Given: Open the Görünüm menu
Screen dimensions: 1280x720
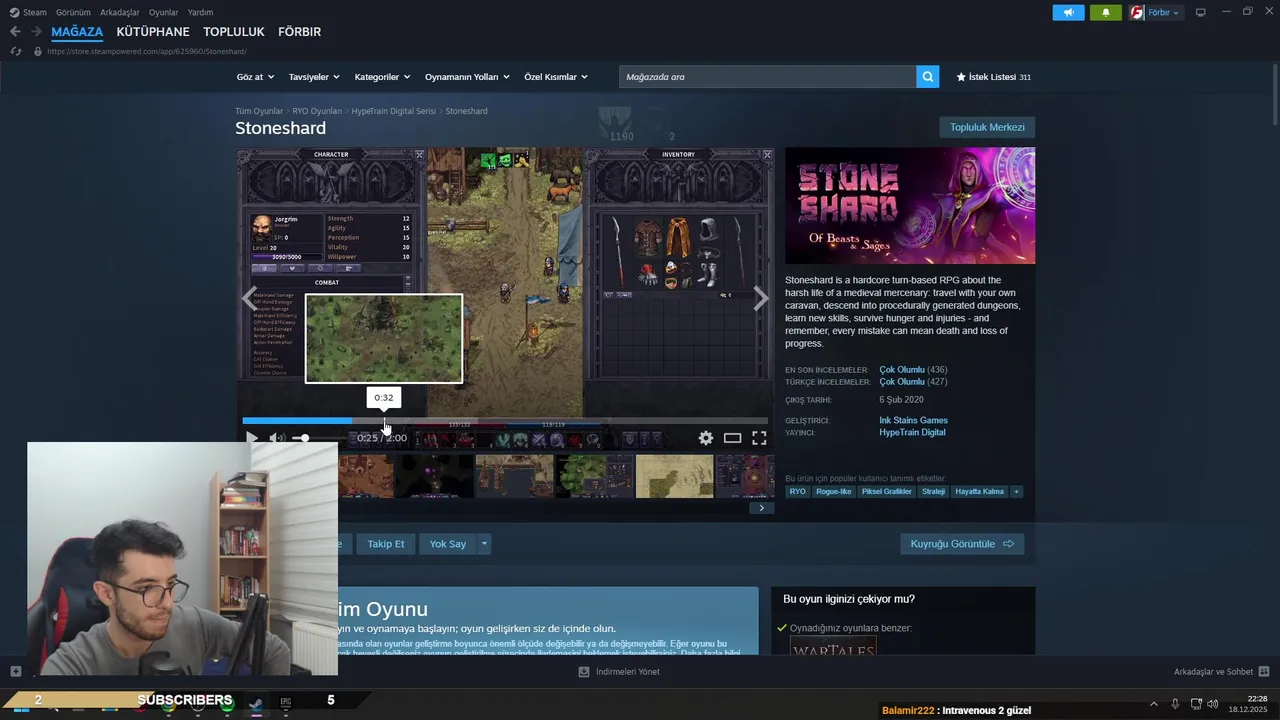Looking at the screenshot, I should [73, 13].
